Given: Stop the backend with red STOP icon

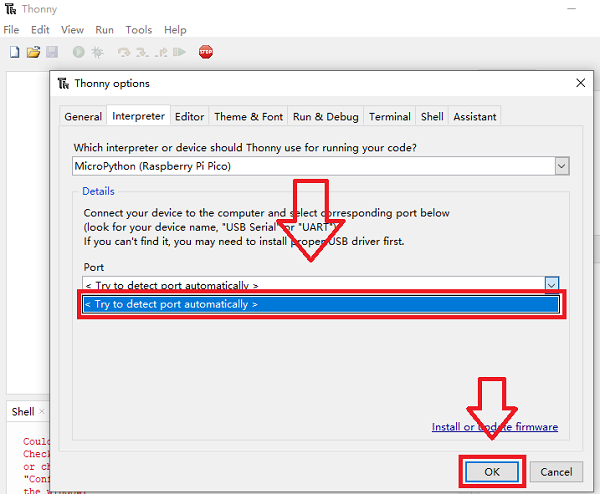Looking at the screenshot, I should tap(205, 52).
